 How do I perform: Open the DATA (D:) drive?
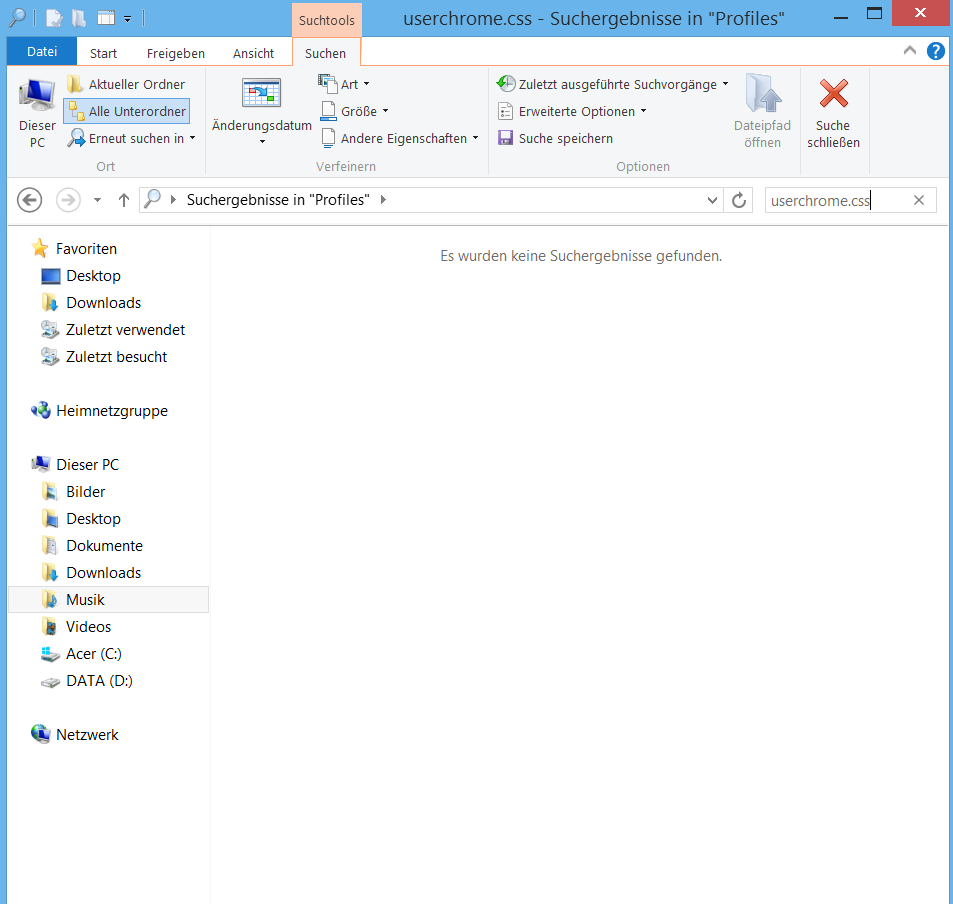(x=99, y=681)
